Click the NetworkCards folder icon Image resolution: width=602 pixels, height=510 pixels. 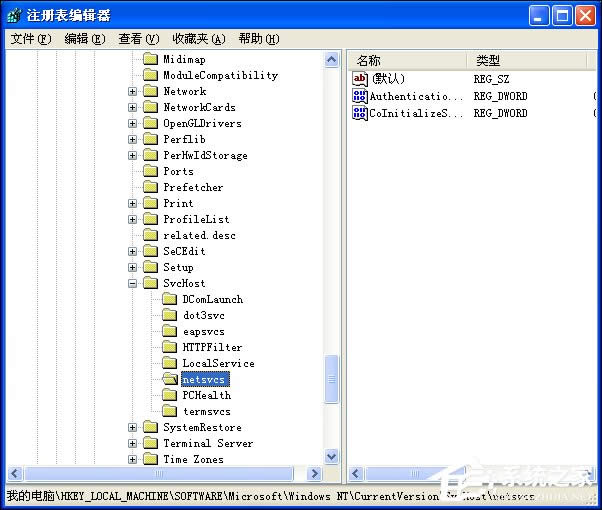(150, 108)
